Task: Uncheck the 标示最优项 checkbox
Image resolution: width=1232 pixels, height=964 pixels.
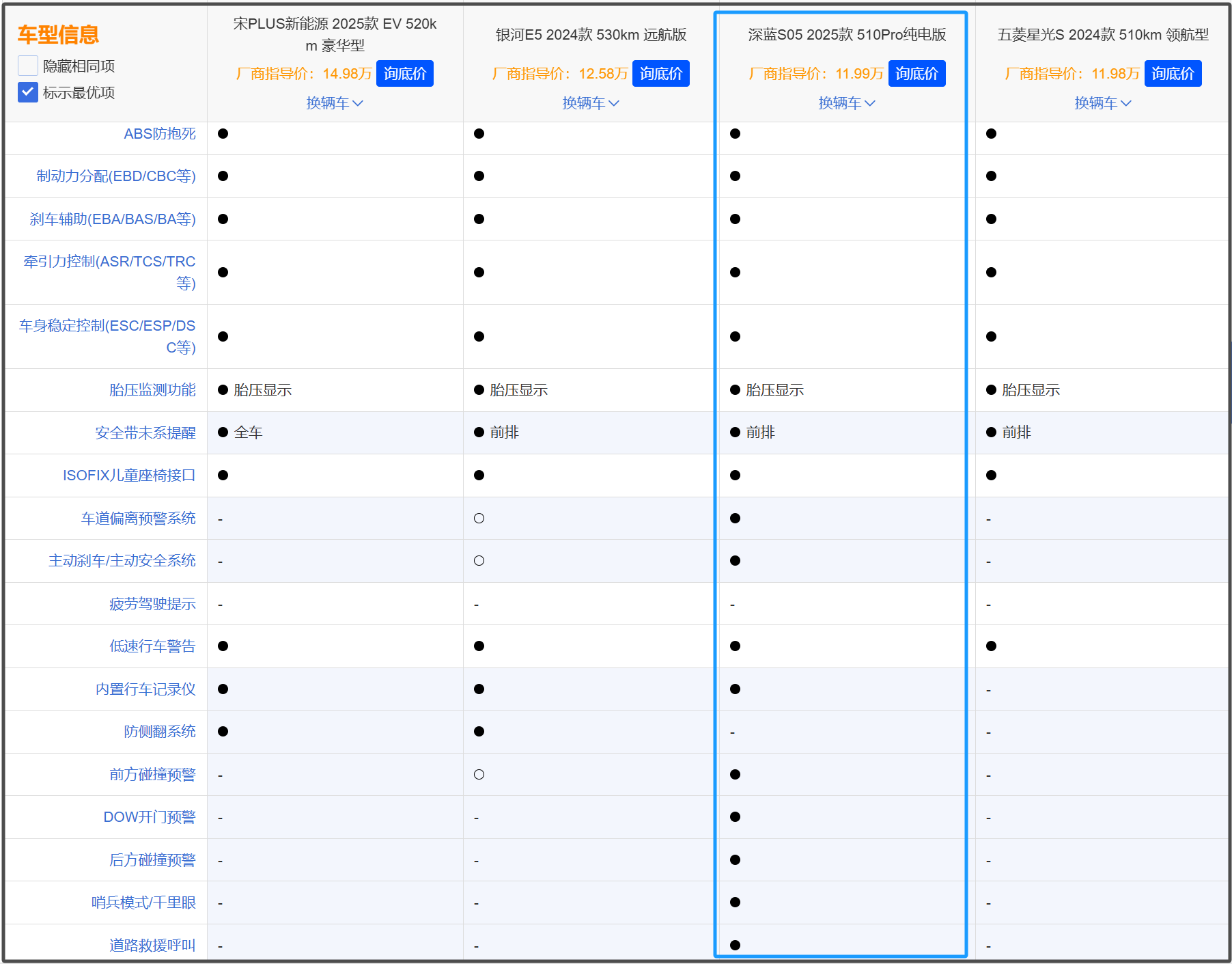Action: tap(28, 92)
